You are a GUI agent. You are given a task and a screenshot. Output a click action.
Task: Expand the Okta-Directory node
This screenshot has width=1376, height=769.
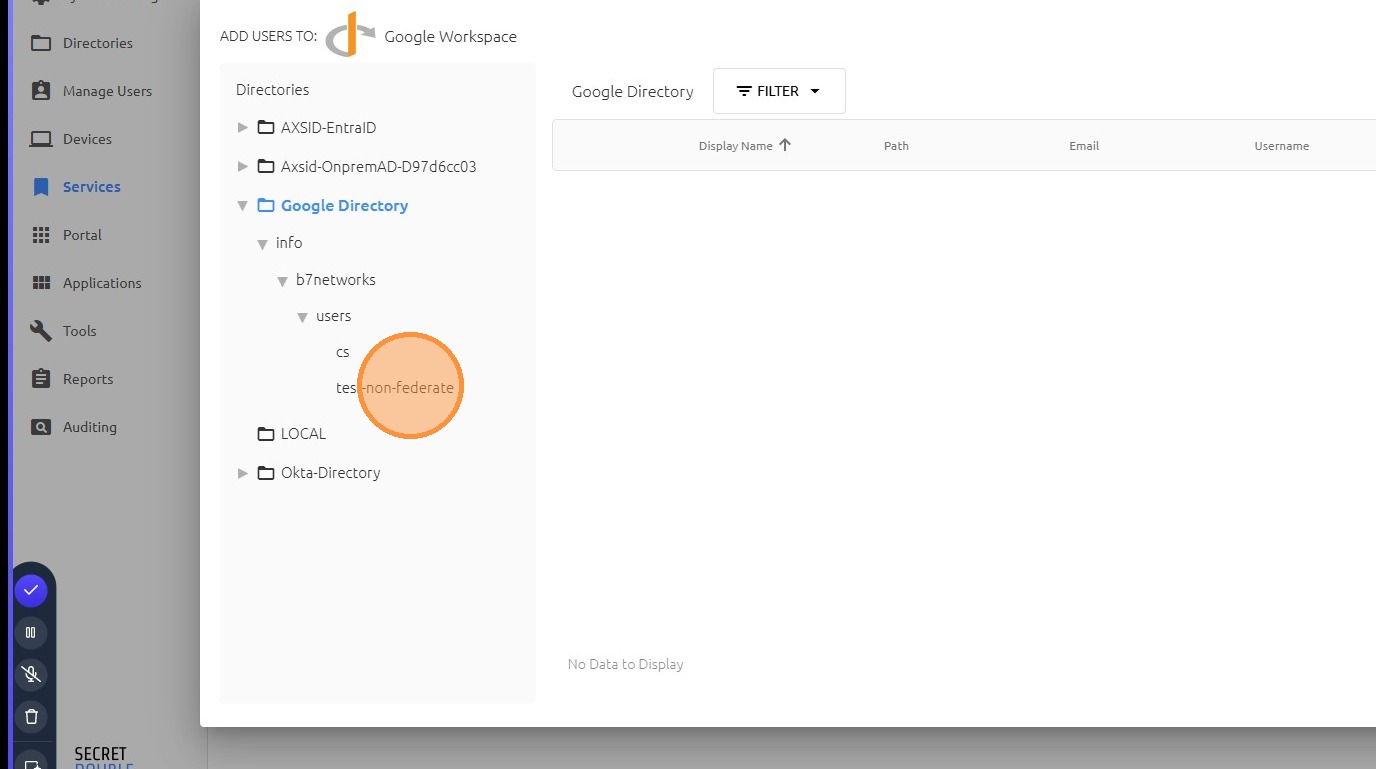(x=242, y=473)
